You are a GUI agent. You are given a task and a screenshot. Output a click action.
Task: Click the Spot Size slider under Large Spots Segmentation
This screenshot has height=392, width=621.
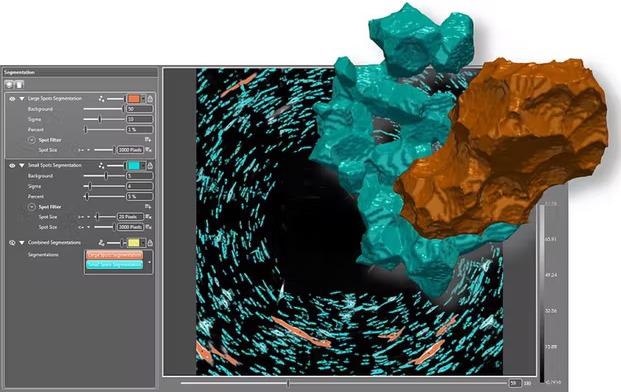coord(104,150)
